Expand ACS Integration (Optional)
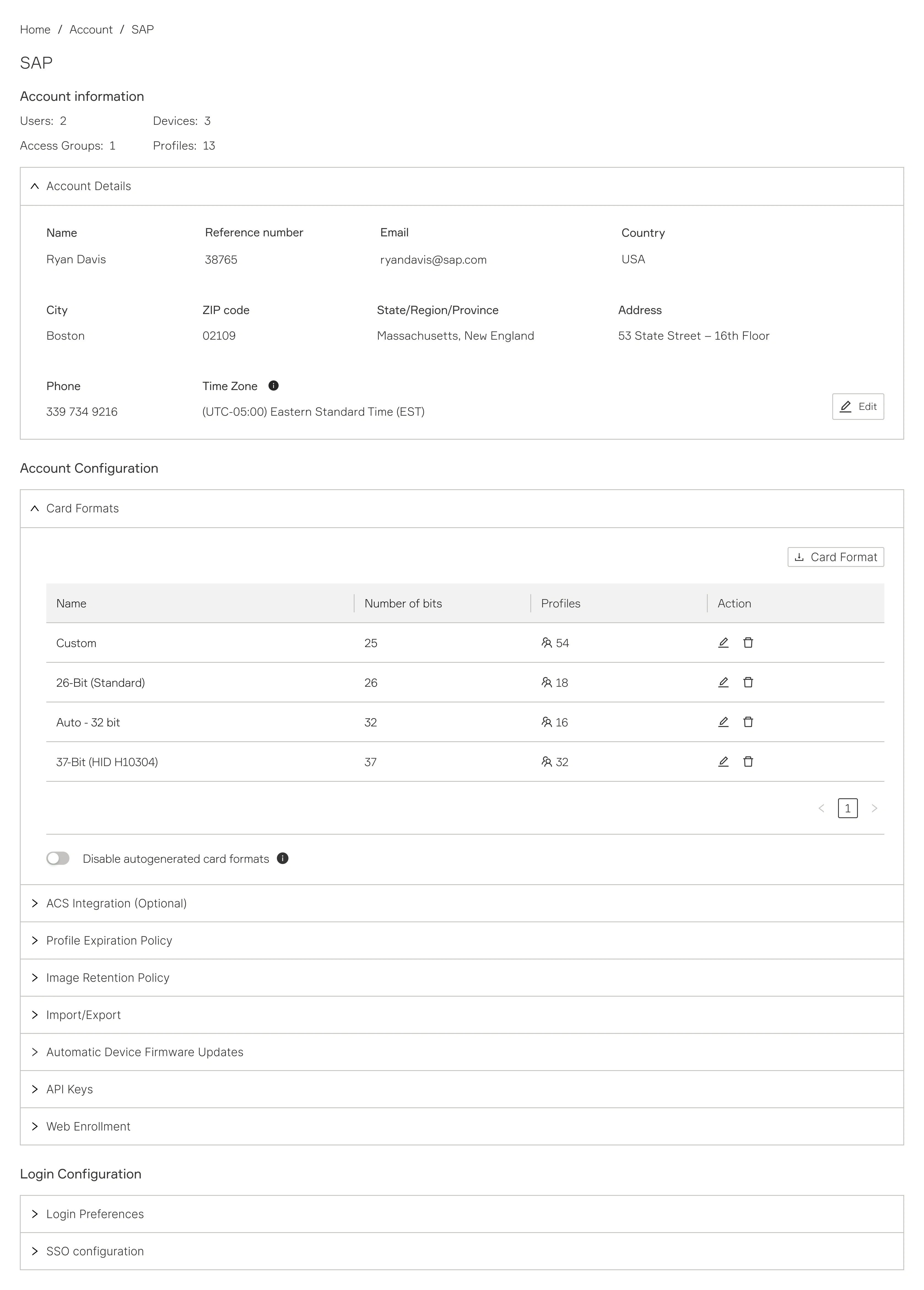The width and height of the screenshot is (924, 1290). tap(462, 903)
